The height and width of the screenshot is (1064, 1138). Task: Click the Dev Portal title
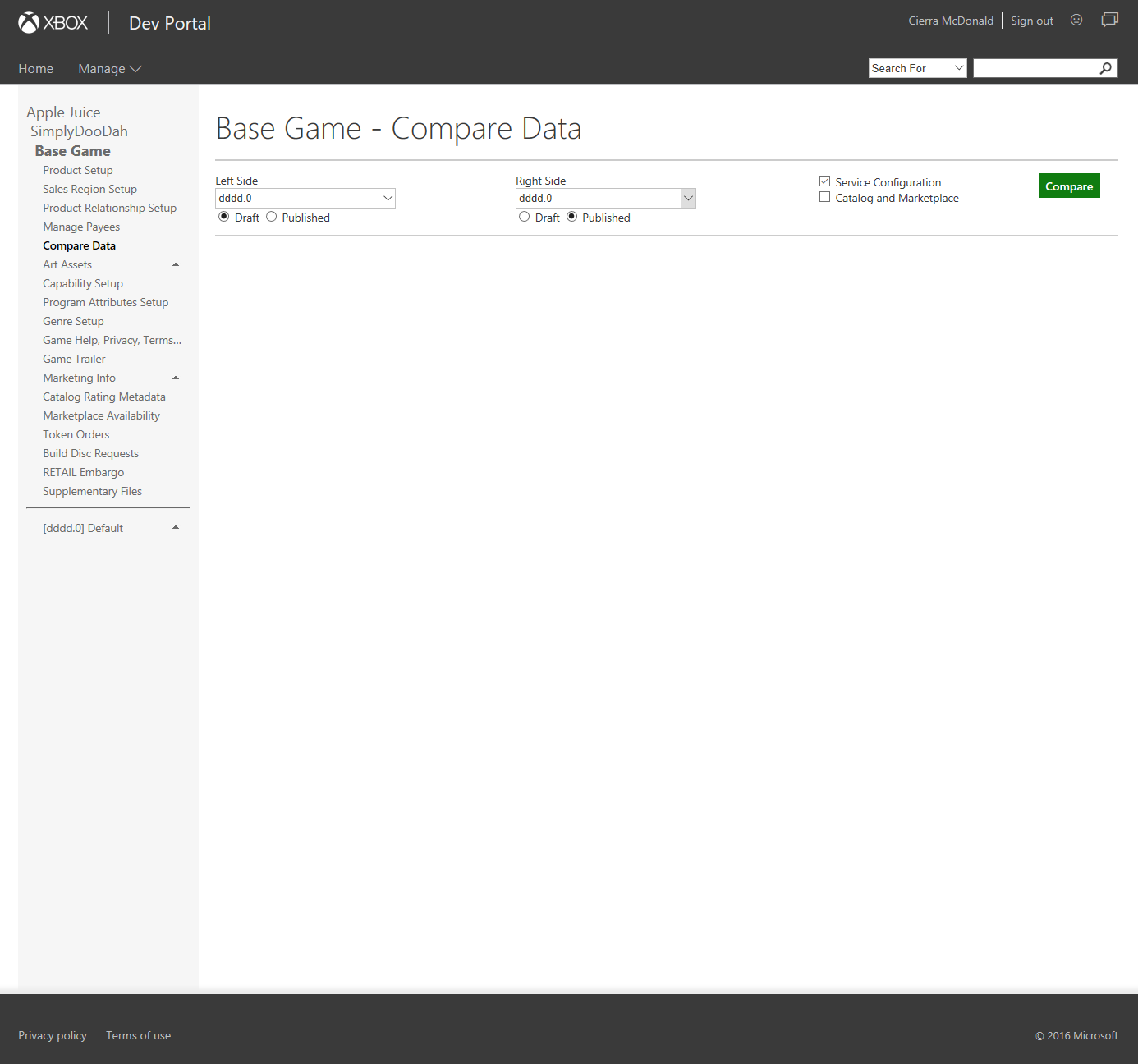170,23
